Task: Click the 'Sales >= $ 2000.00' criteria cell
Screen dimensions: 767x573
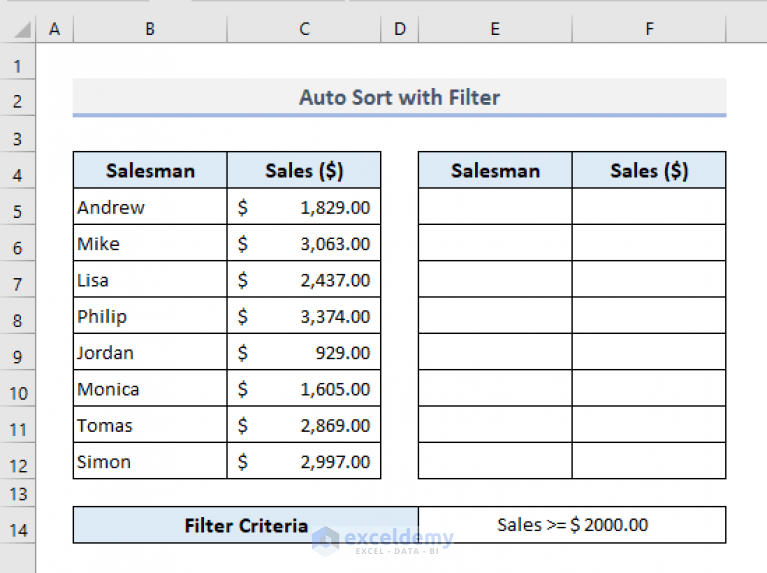Action: 572,525
